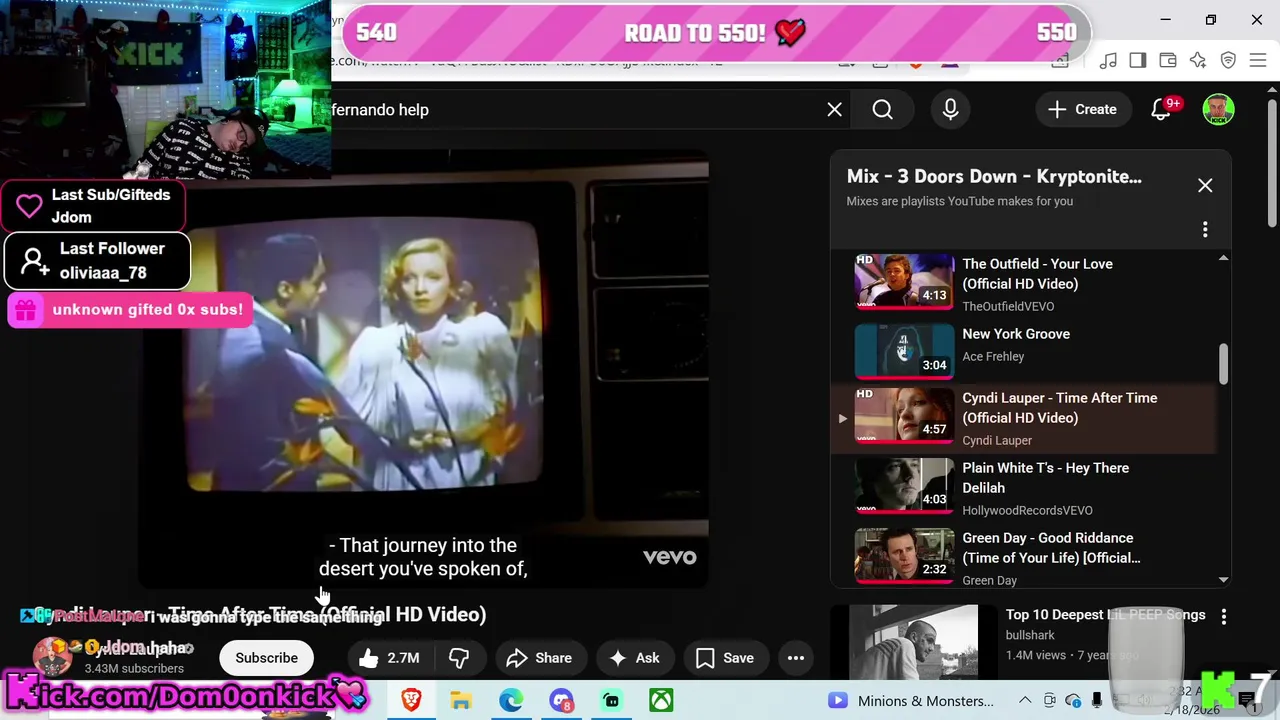The width and height of the screenshot is (1280, 720).
Task: Open more video actions ellipsis
Action: pyautogui.click(x=796, y=658)
